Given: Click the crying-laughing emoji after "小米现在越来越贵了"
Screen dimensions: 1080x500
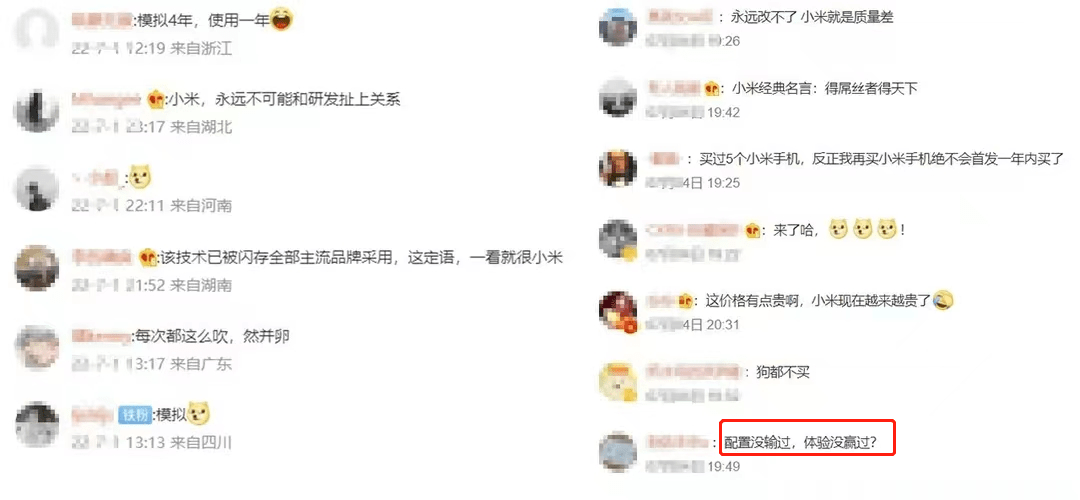Looking at the screenshot, I should click(x=944, y=300).
